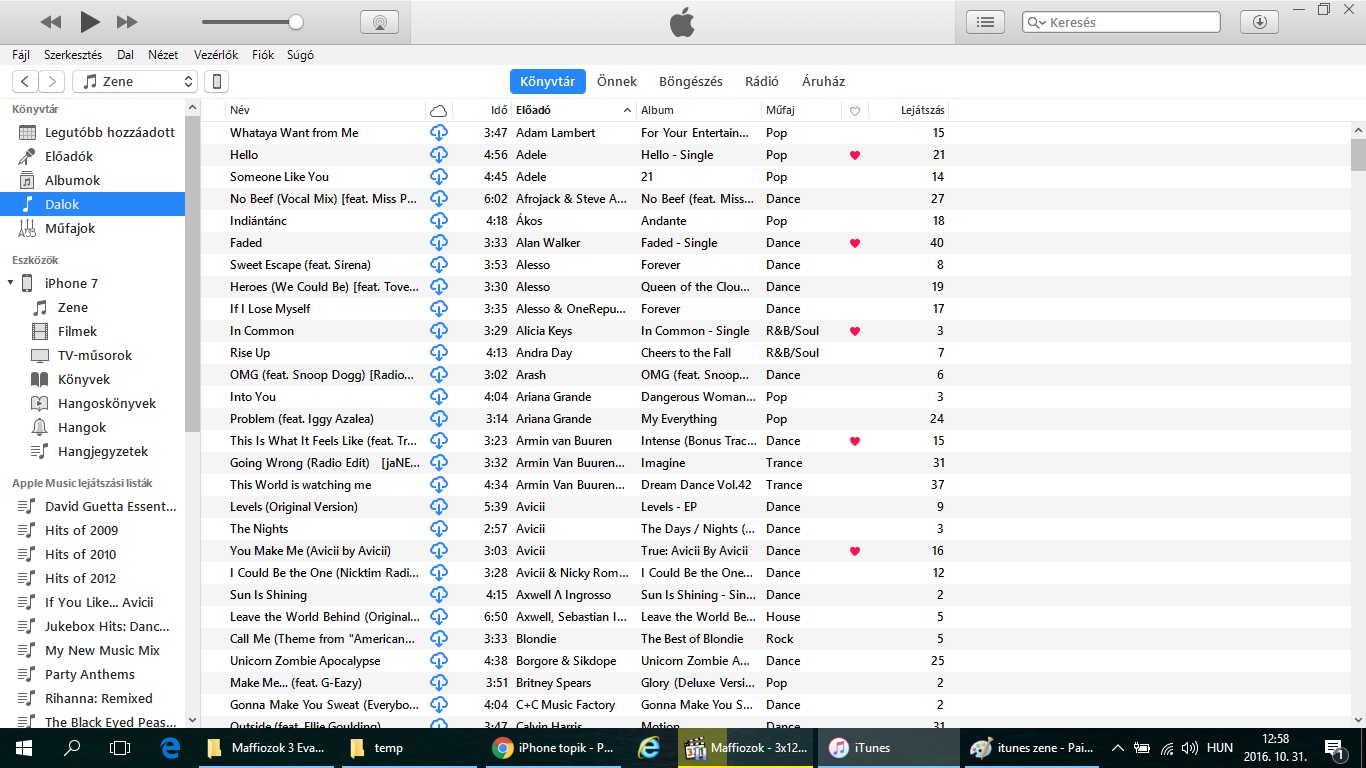Click the song list vertical scrollbar
The height and width of the screenshot is (768, 1366).
(x=1358, y=155)
